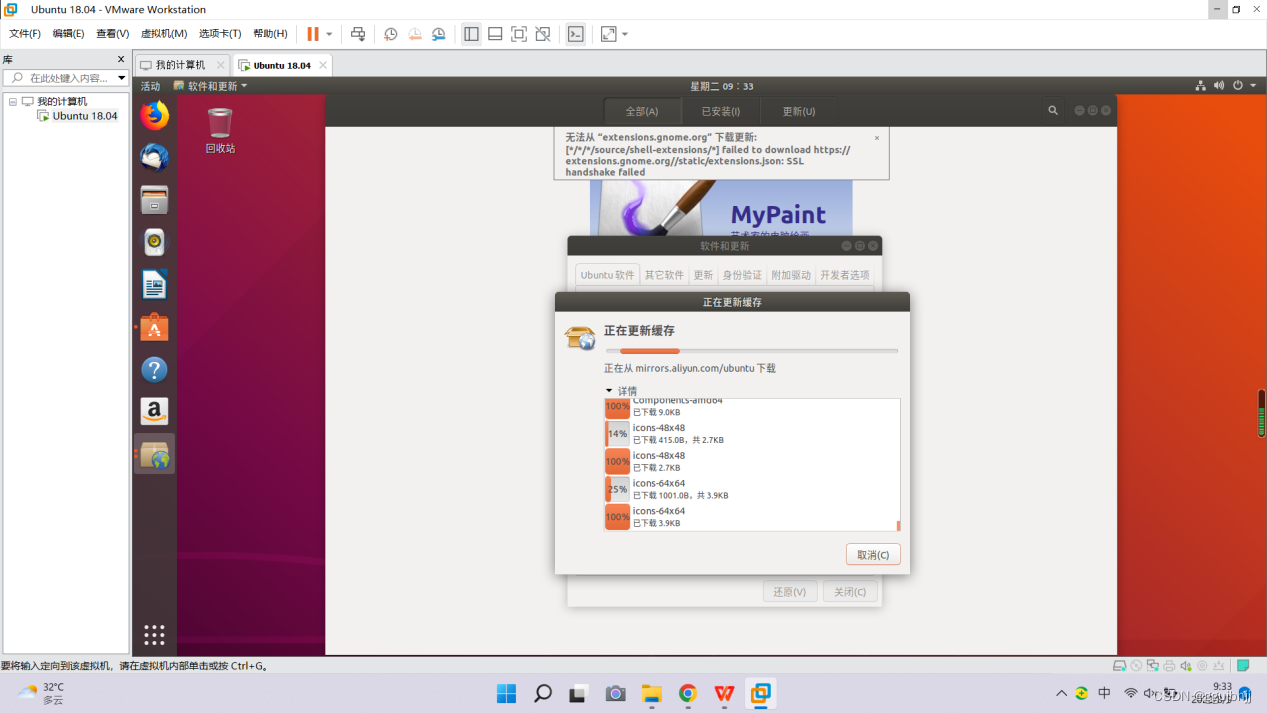
Task: Open the library search dropdown arrow
Action: point(122,78)
